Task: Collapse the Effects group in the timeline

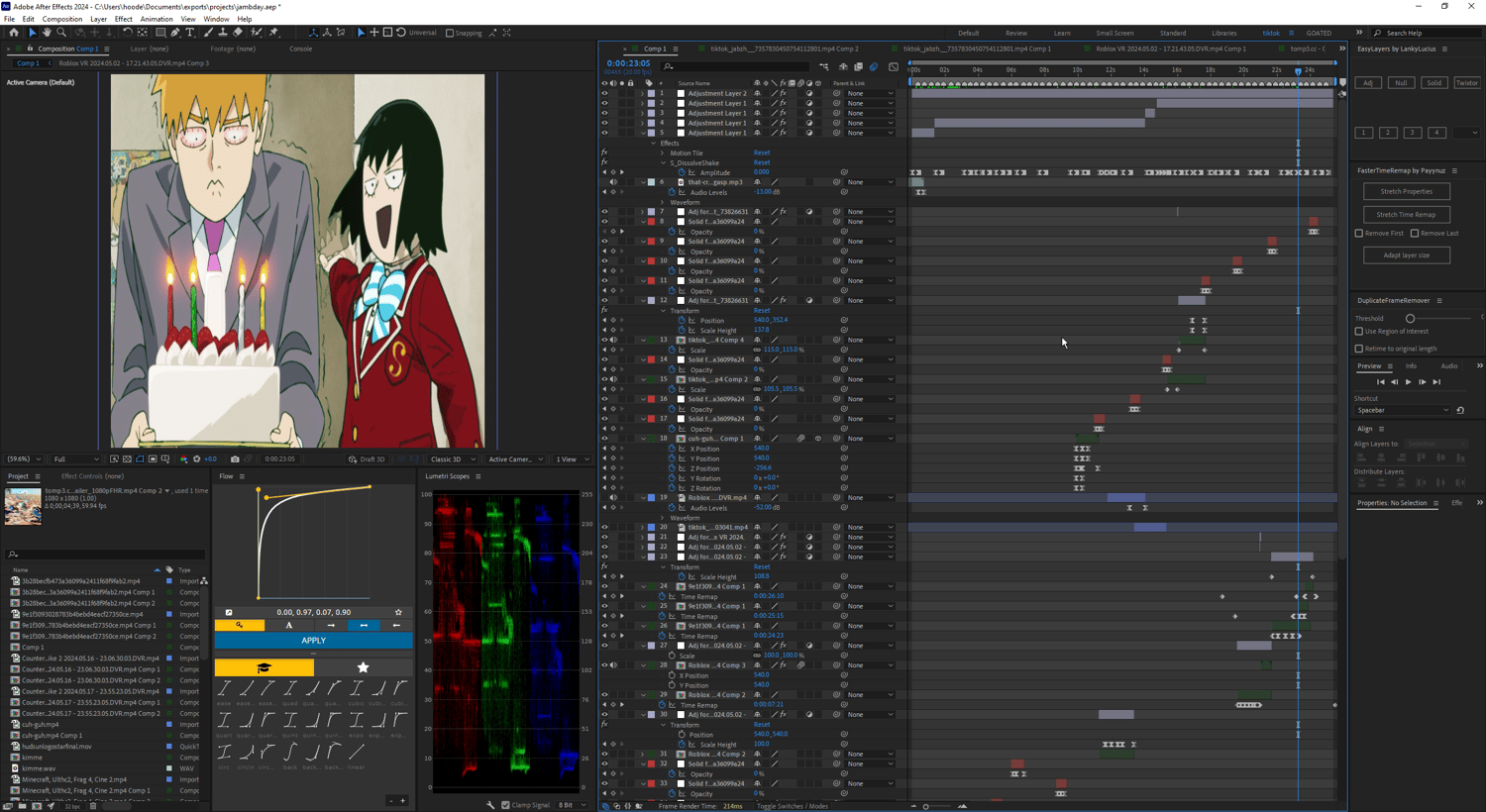Action: pyautogui.click(x=653, y=143)
